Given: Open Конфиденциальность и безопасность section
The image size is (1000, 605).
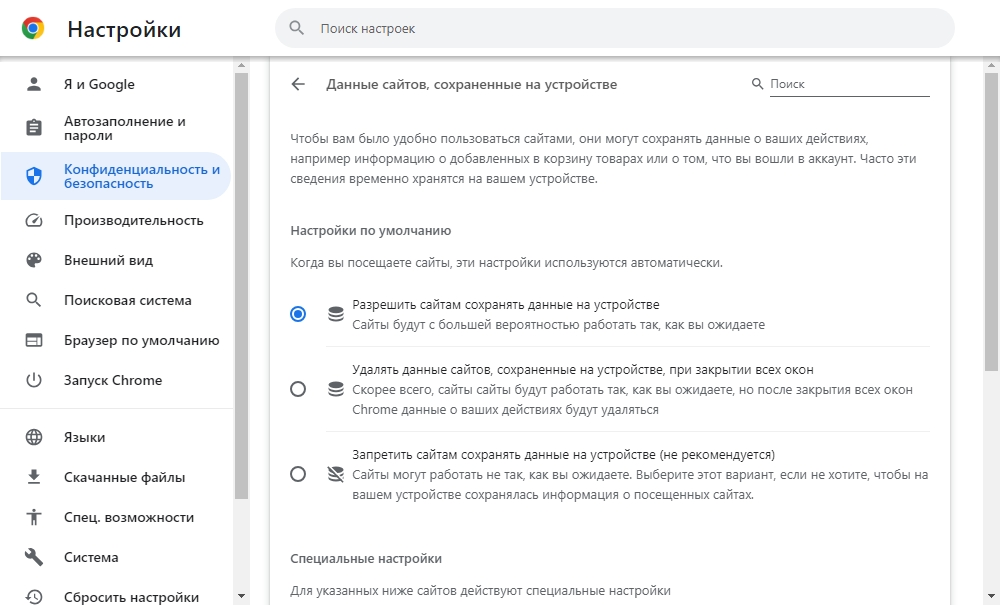Looking at the screenshot, I should pyautogui.click(x=115, y=176).
